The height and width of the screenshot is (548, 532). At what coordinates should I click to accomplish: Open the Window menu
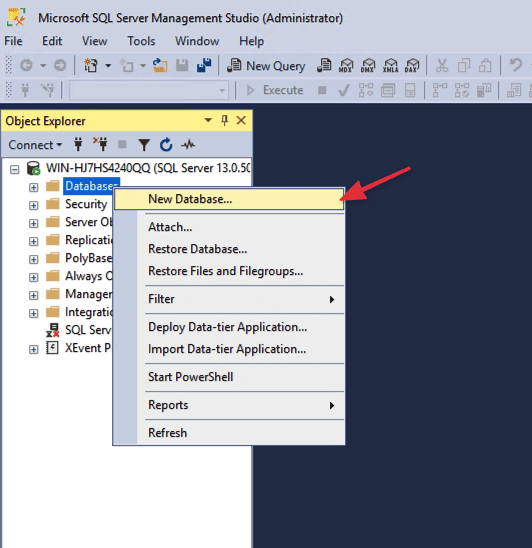pyautogui.click(x=197, y=41)
